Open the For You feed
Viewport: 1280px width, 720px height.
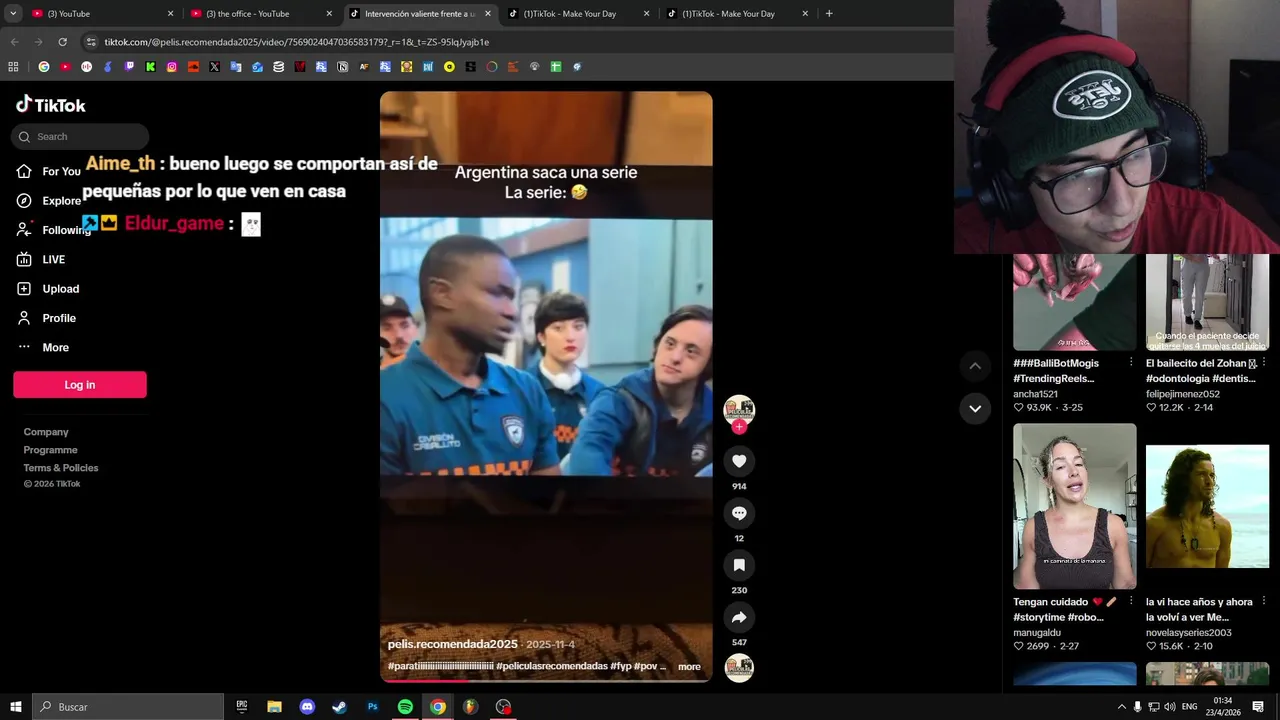click(x=48, y=171)
